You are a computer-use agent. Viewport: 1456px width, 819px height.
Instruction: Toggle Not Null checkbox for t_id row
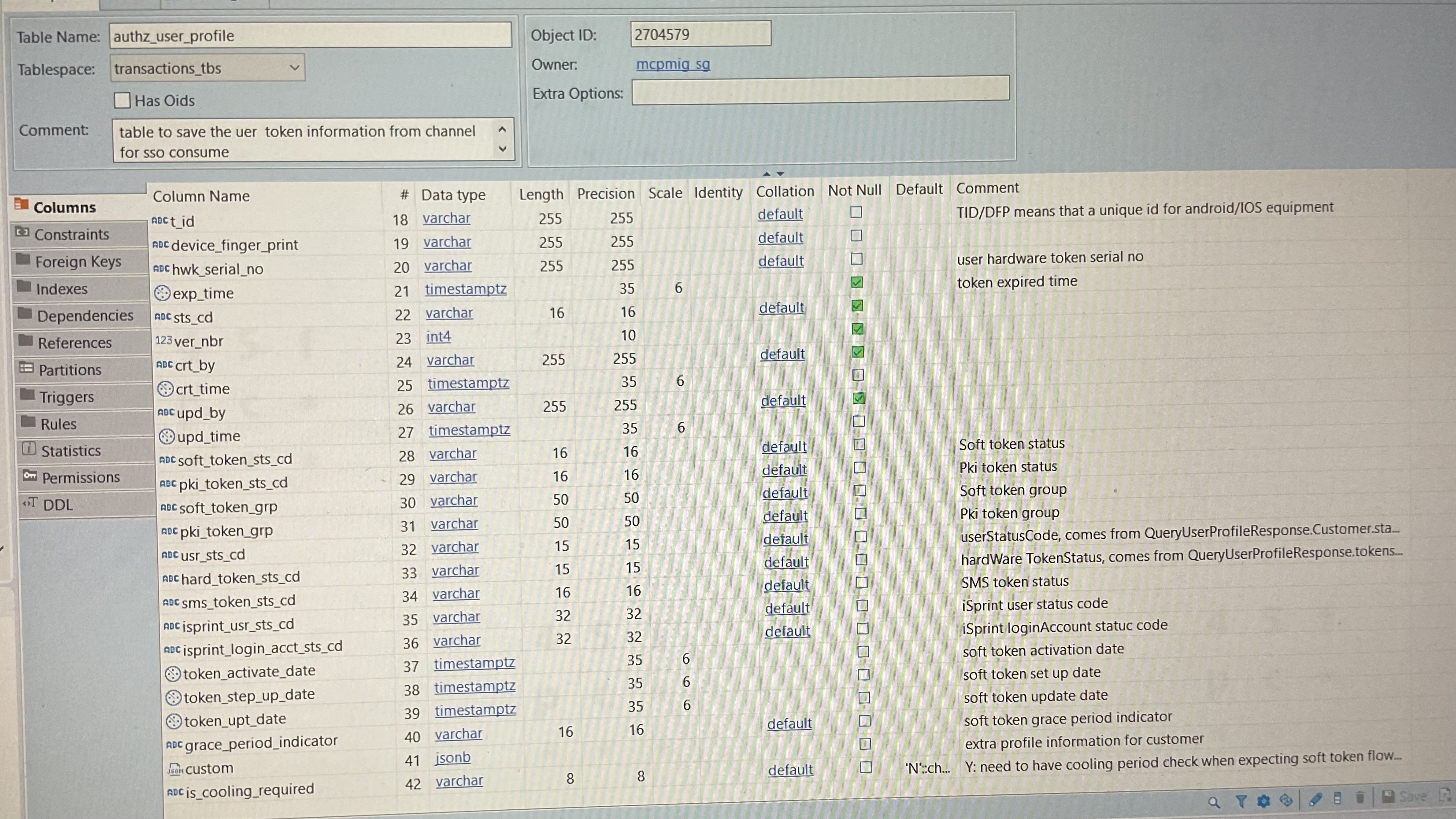pyautogui.click(x=856, y=212)
